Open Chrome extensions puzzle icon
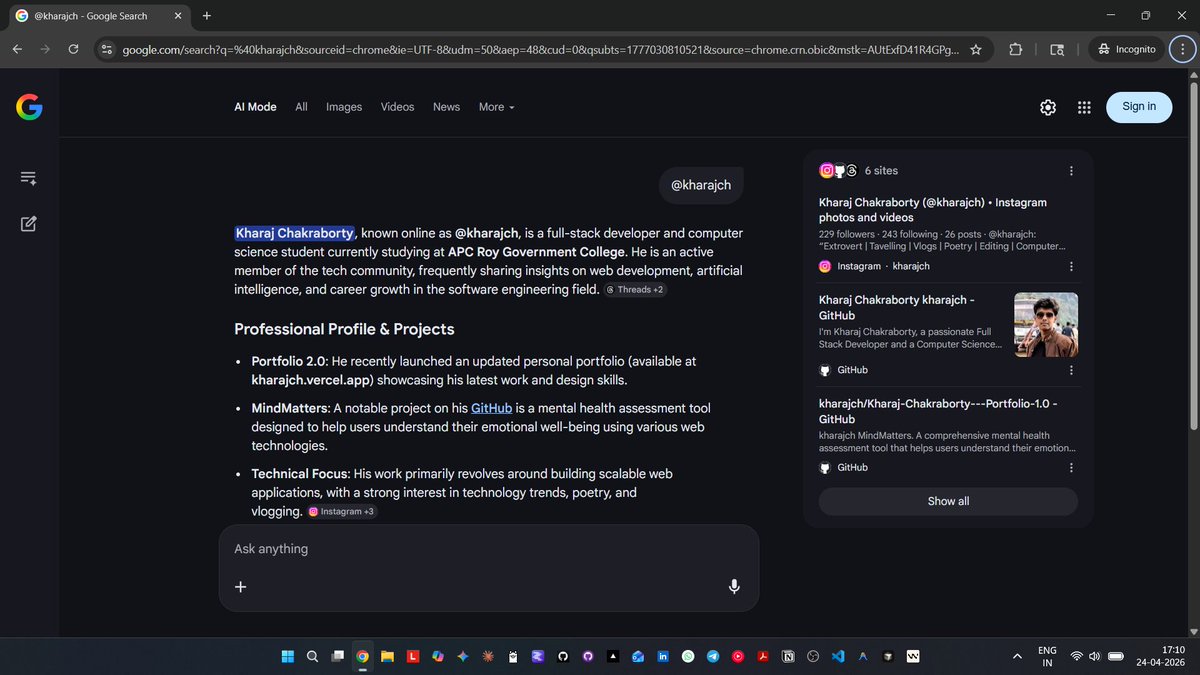 pyautogui.click(x=1015, y=48)
